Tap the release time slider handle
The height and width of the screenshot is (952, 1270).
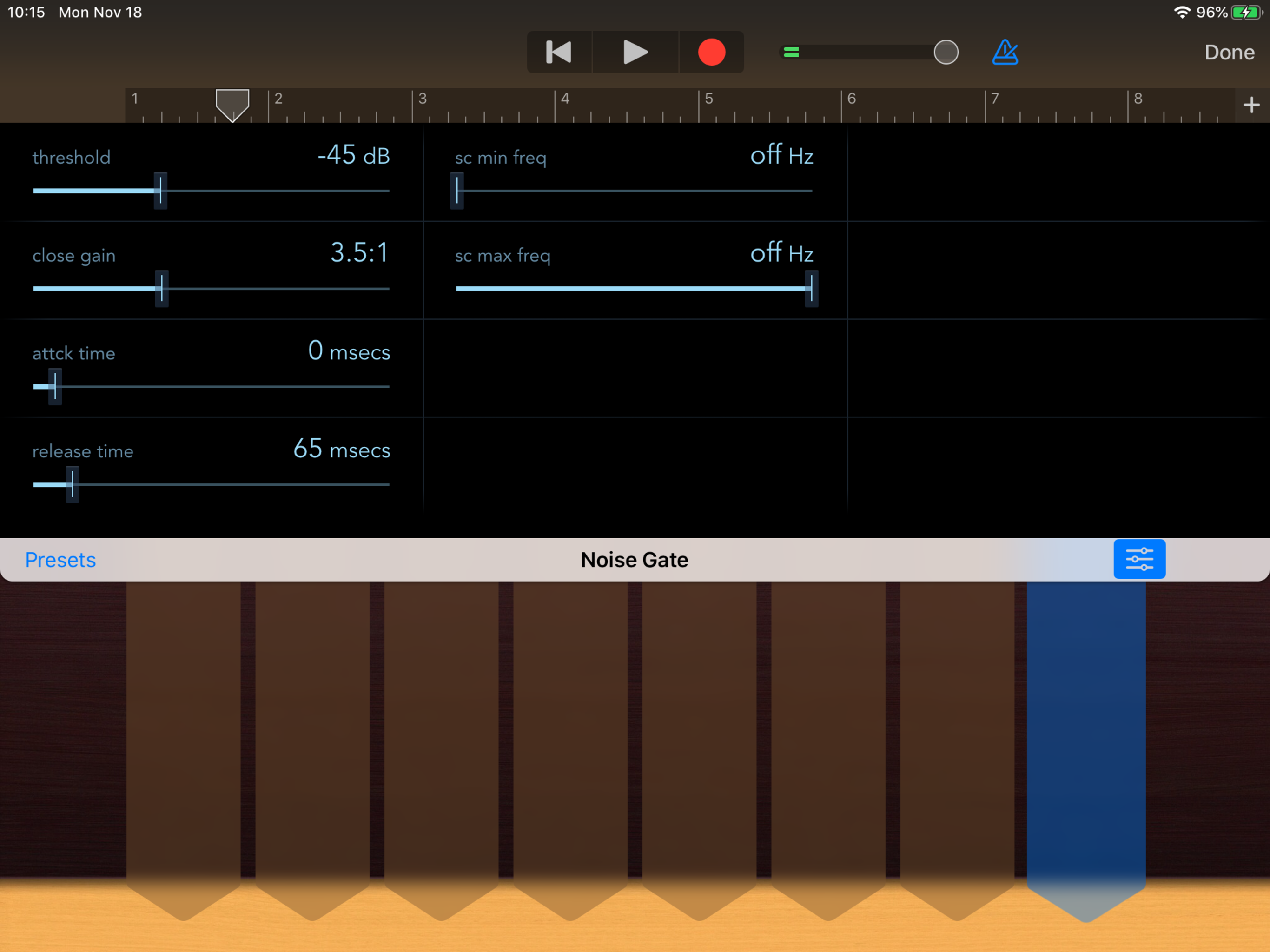[73, 485]
